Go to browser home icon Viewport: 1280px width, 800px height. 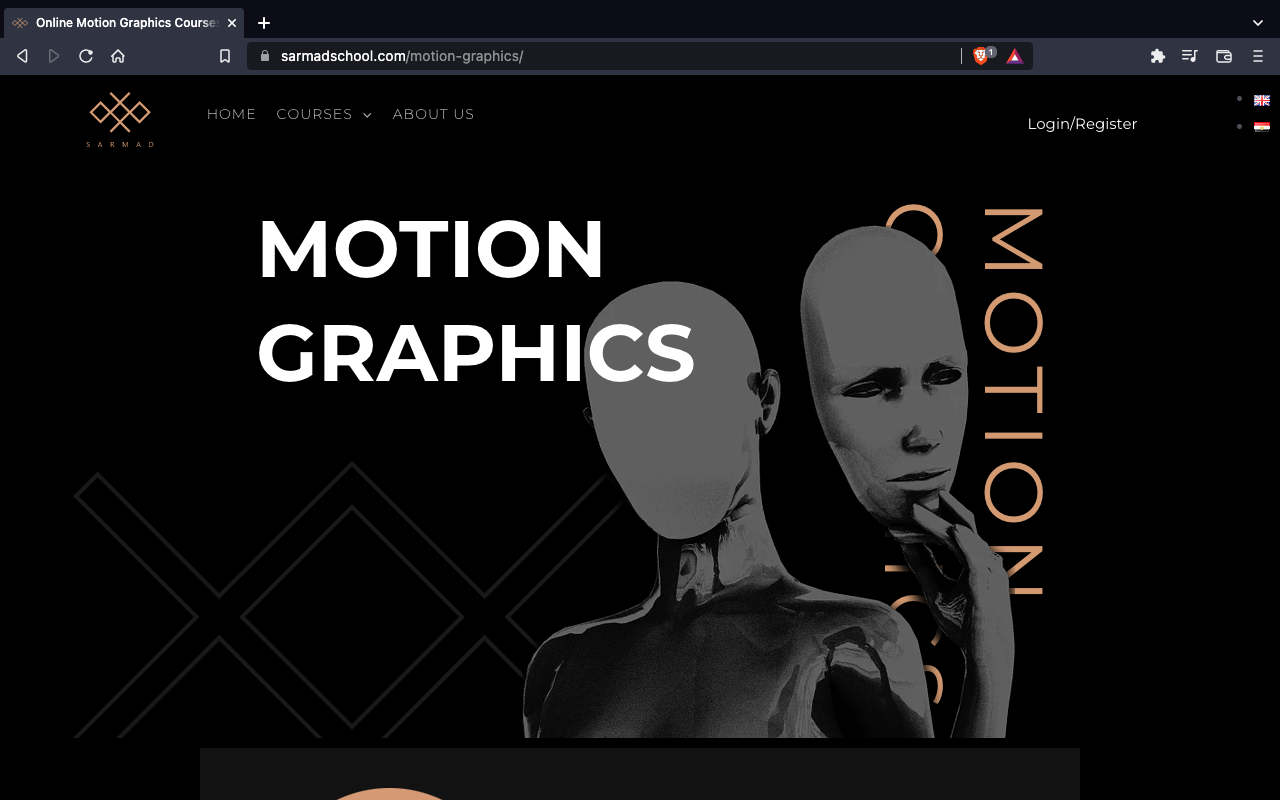[x=118, y=56]
